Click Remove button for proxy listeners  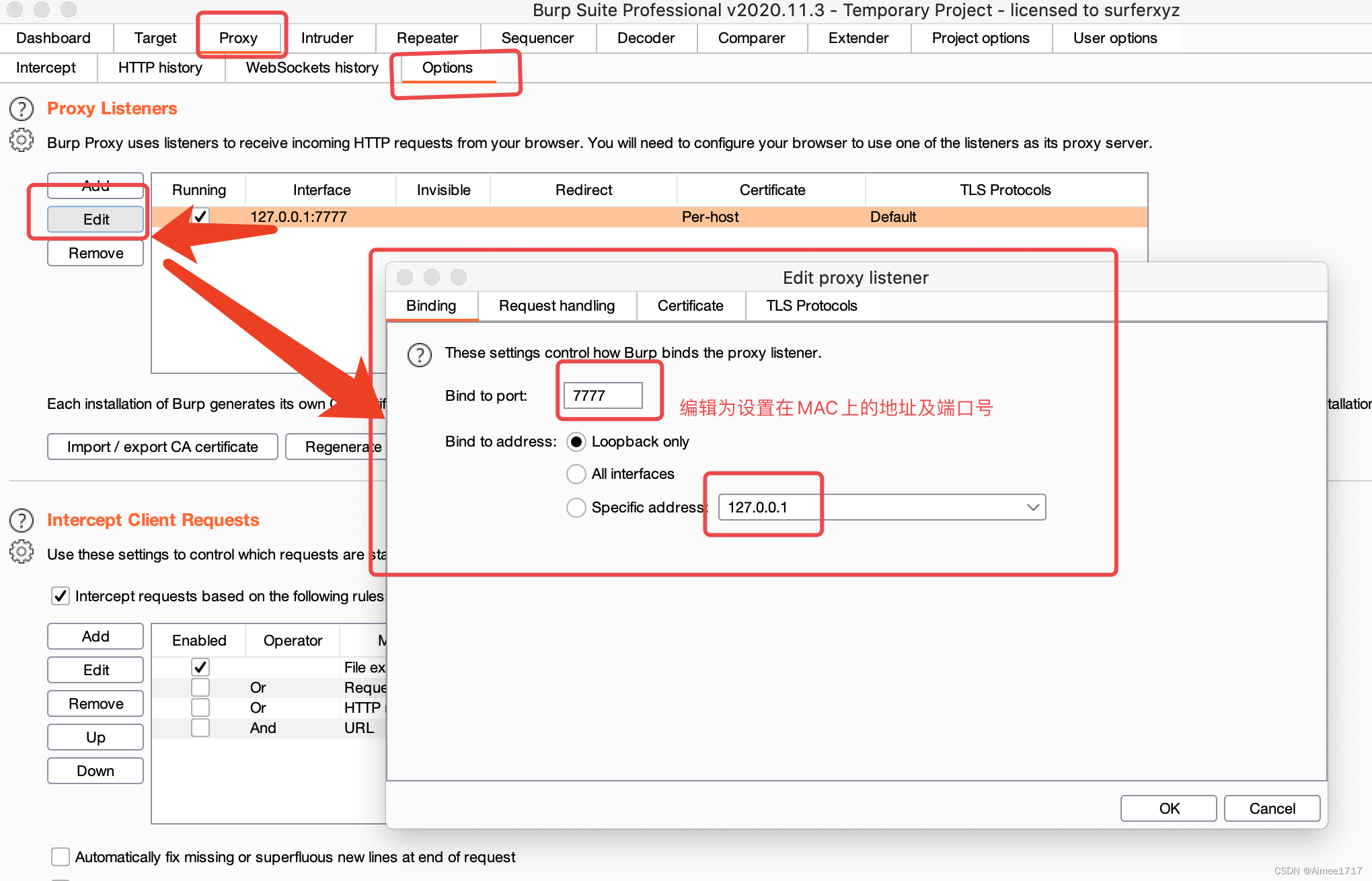tap(96, 253)
